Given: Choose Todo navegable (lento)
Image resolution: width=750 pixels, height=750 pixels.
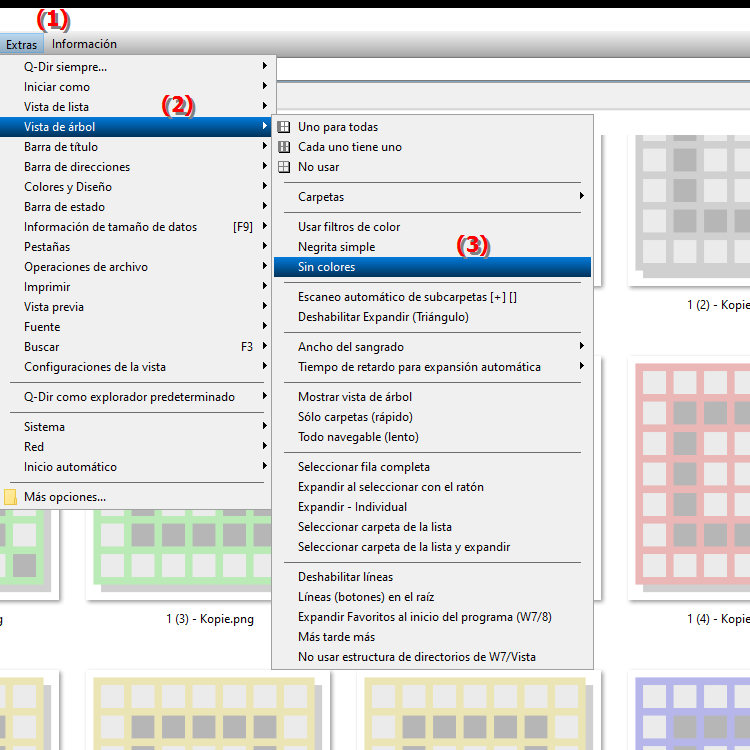Looking at the screenshot, I should click(432, 437).
